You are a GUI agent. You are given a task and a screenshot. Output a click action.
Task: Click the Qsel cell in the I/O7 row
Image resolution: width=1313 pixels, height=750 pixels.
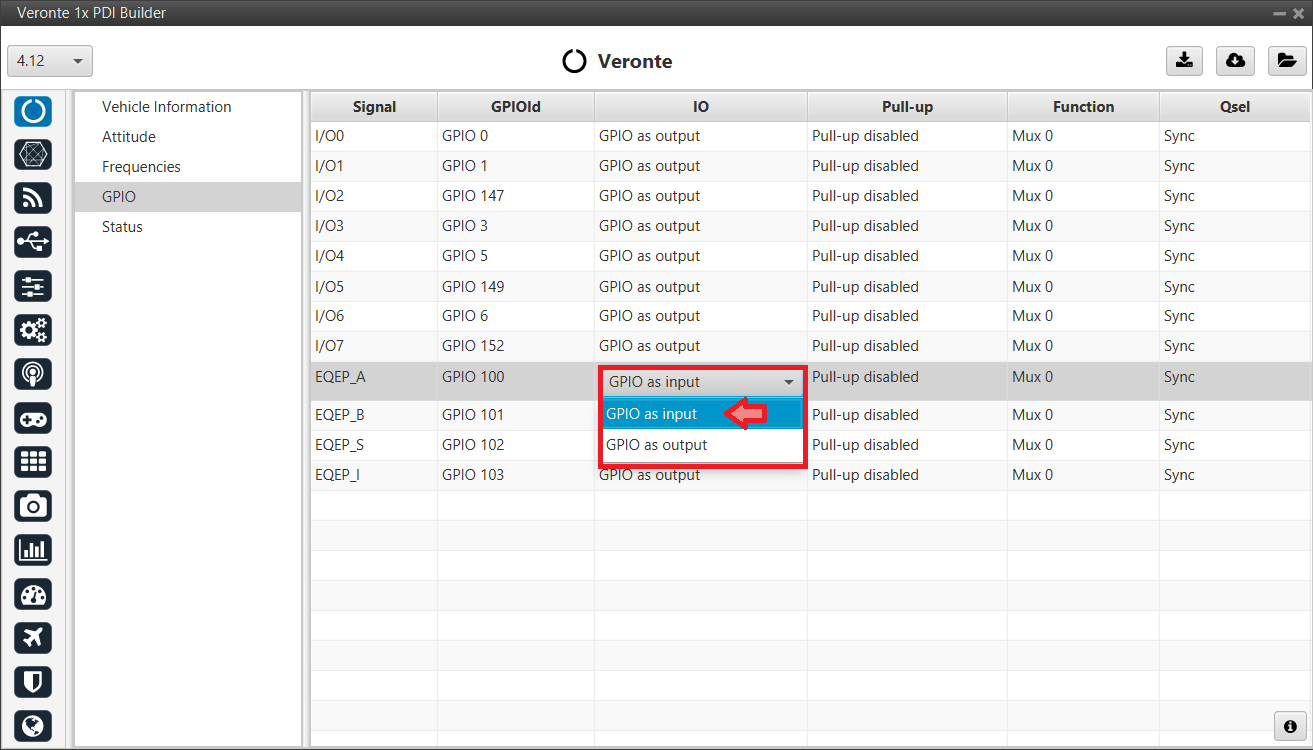point(1235,346)
